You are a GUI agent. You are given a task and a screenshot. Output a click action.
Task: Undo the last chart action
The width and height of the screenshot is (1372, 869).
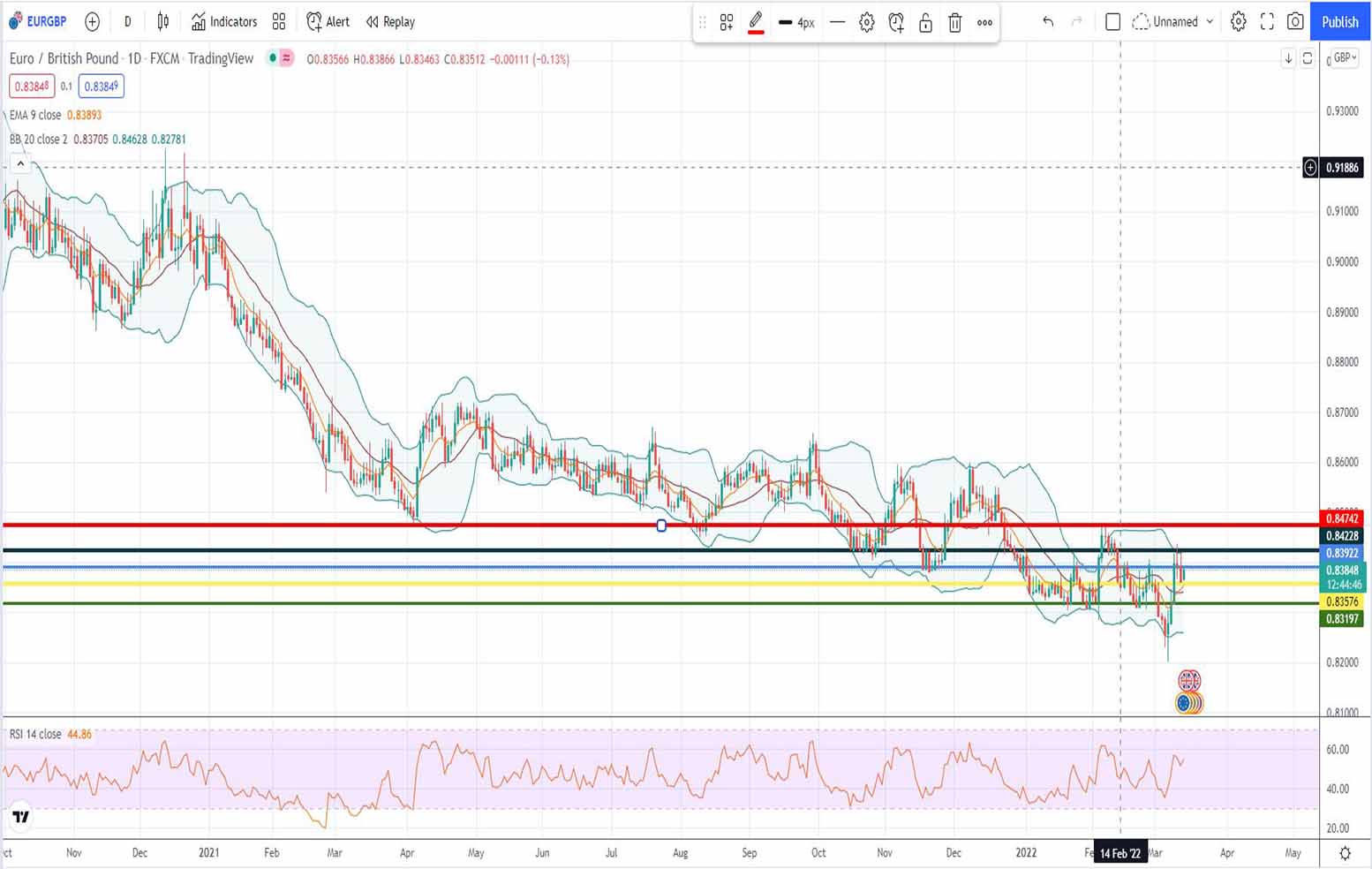point(1048,22)
